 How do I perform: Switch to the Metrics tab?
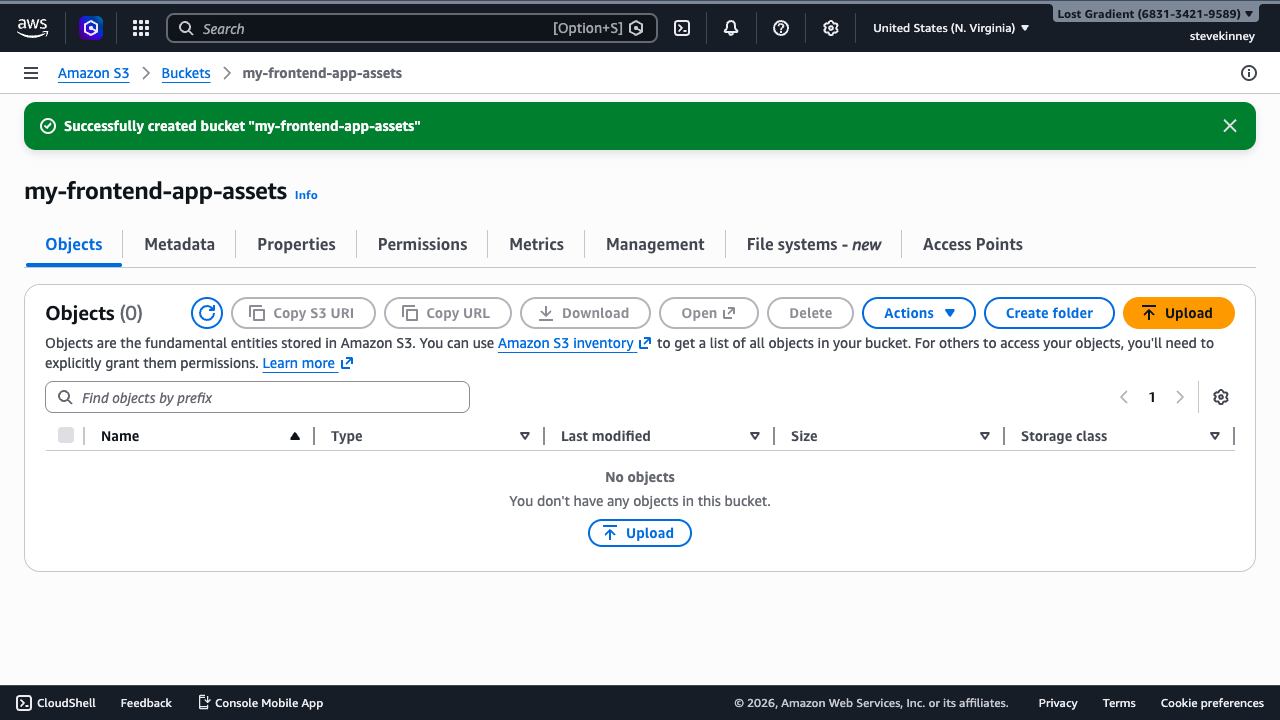click(x=536, y=244)
